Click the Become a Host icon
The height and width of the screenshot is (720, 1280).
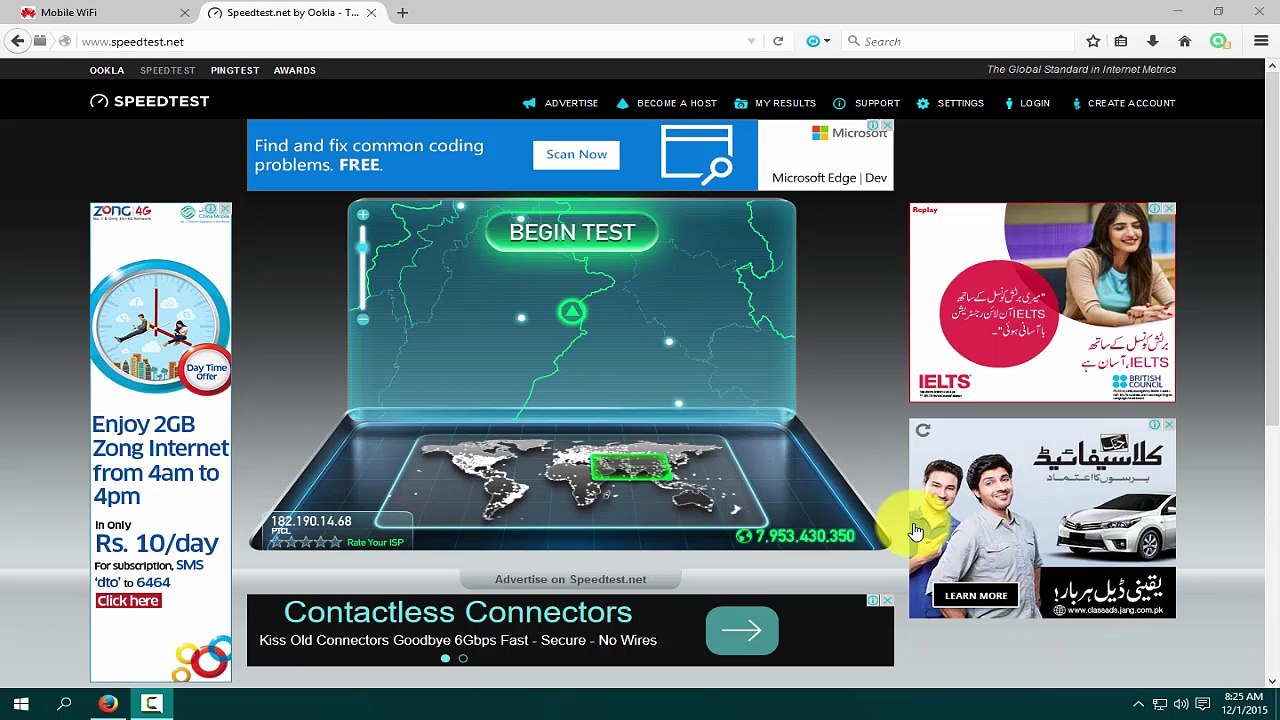click(x=622, y=103)
